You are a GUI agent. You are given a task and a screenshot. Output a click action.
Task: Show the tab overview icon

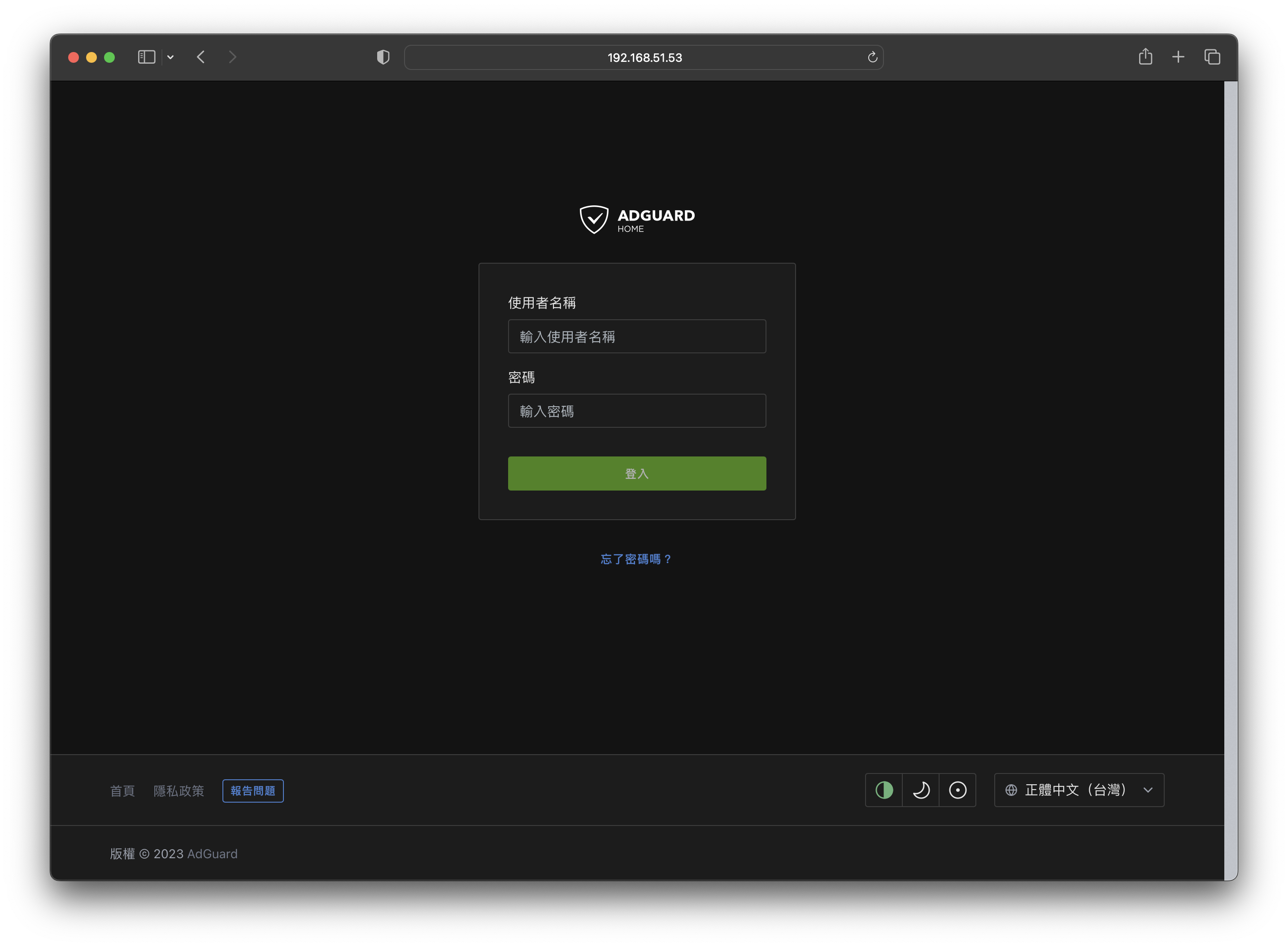(1212, 57)
